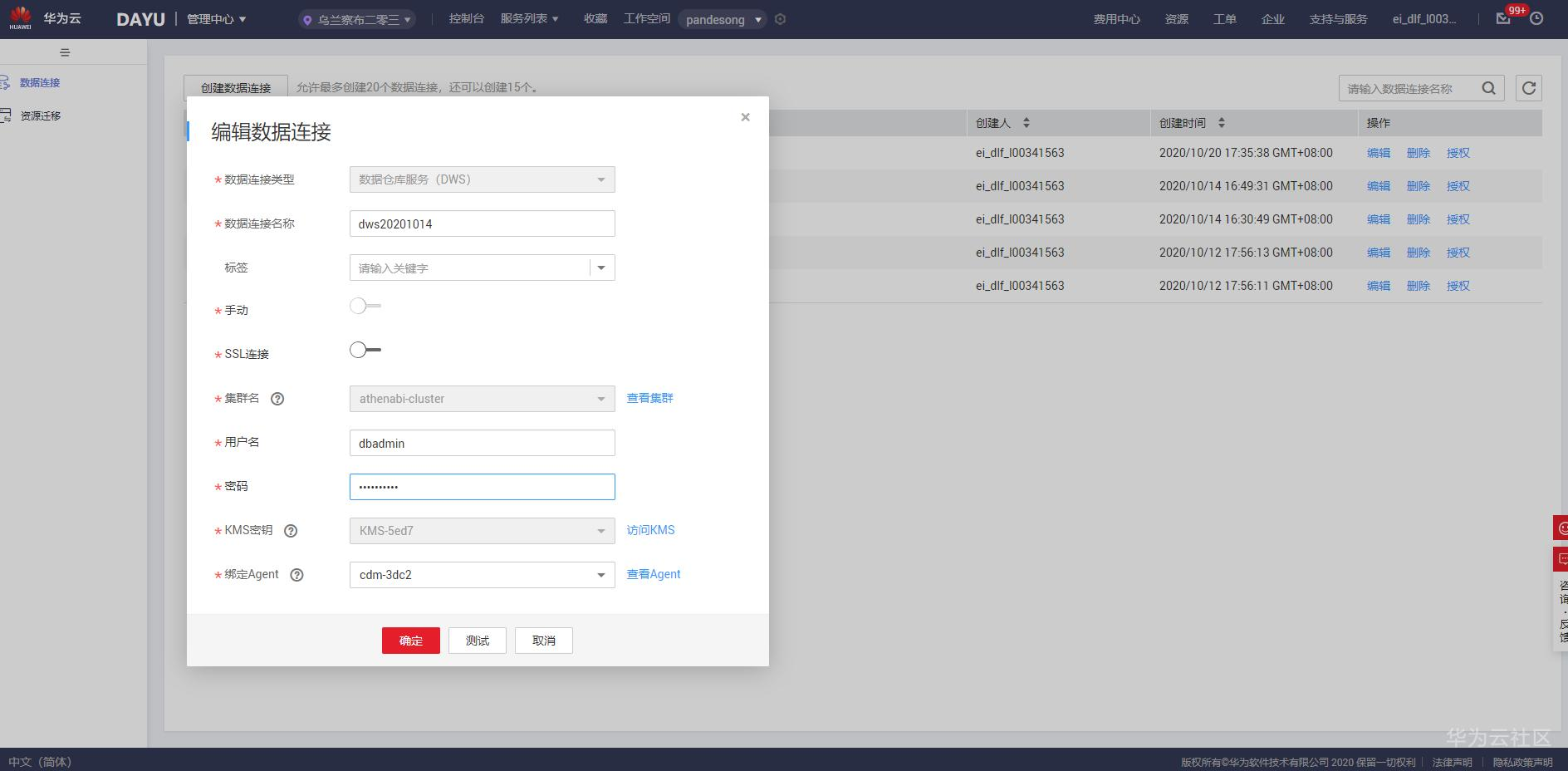Click the red 确定 button
The height and width of the screenshot is (771, 1568).
411,641
